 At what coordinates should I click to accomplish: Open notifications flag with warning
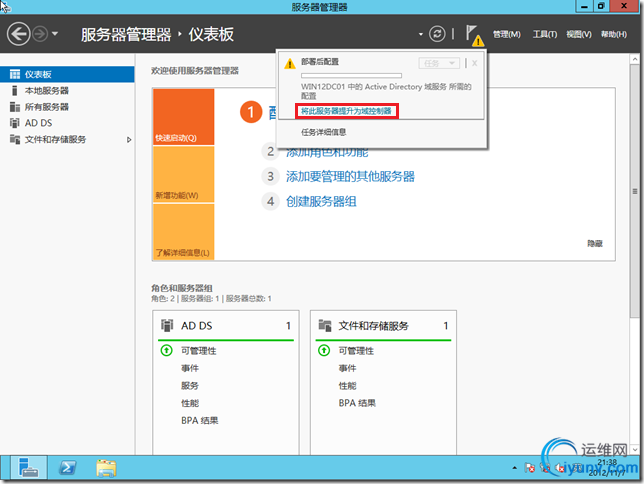pyautogui.click(x=474, y=35)
